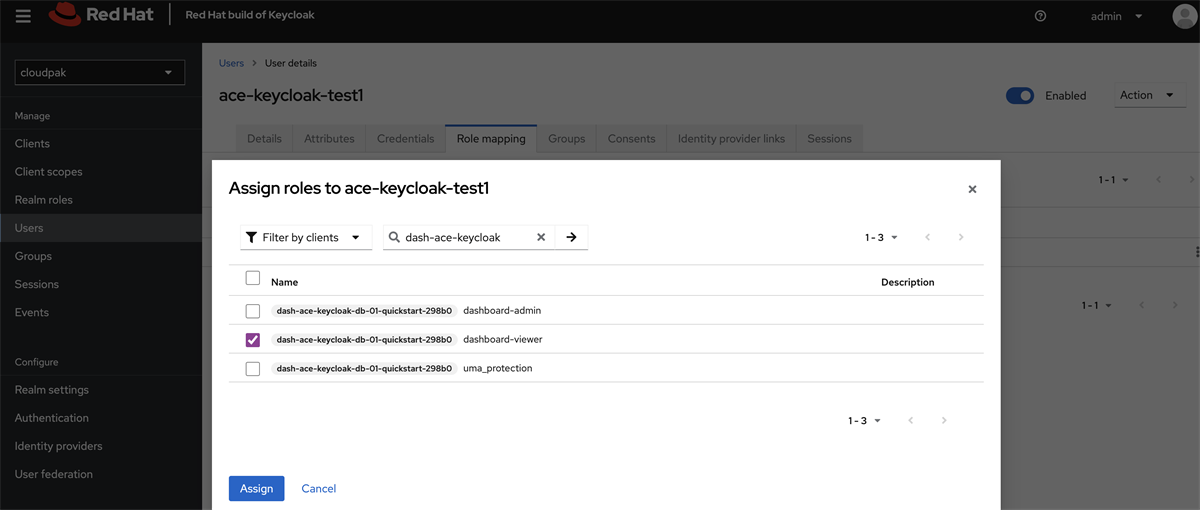The height and width of the screenshot is (510, 1200).
Task: Open the help question mark icon
Action: [x=1041, y=16]
